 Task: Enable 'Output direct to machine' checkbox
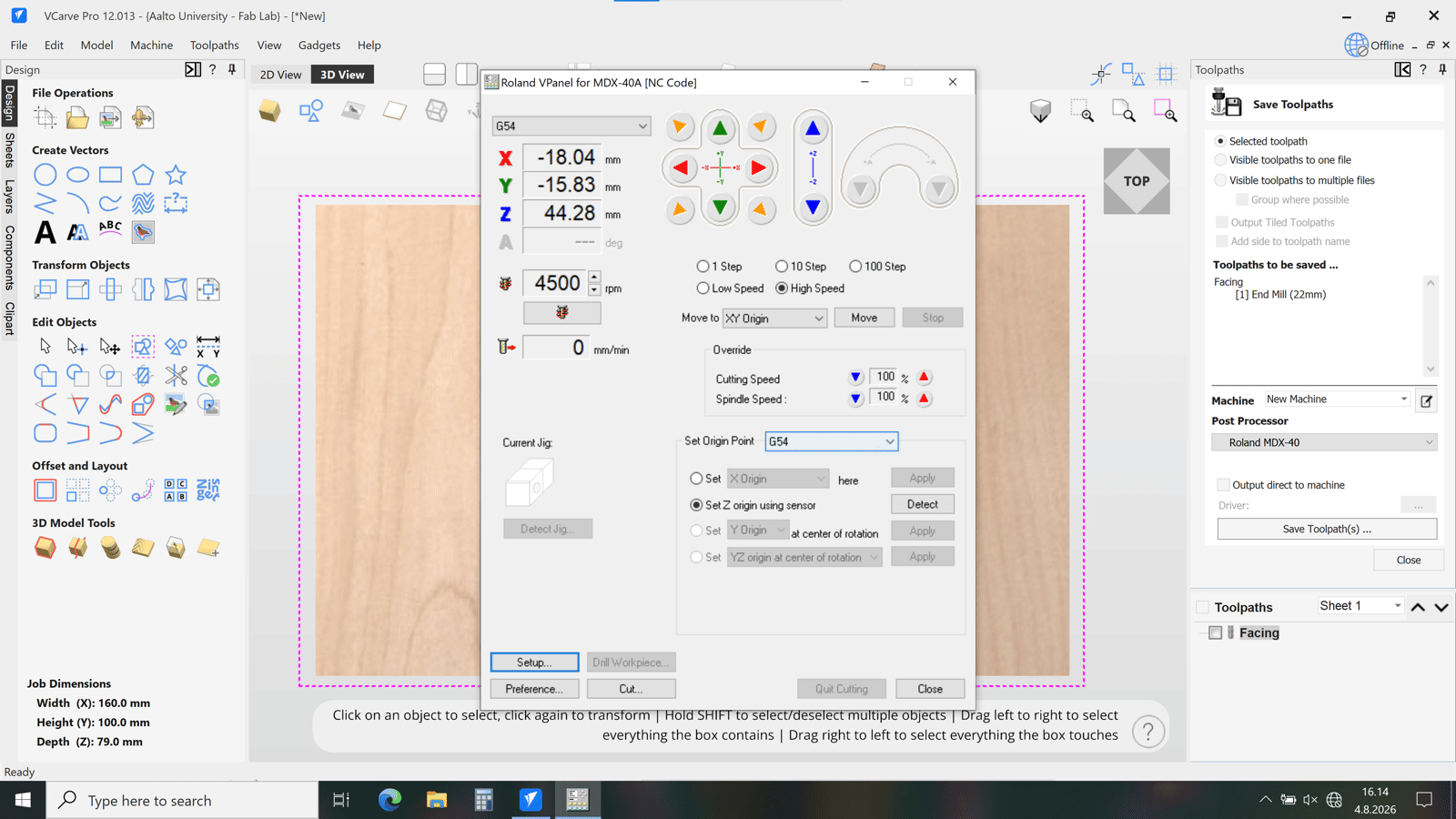1224,485
